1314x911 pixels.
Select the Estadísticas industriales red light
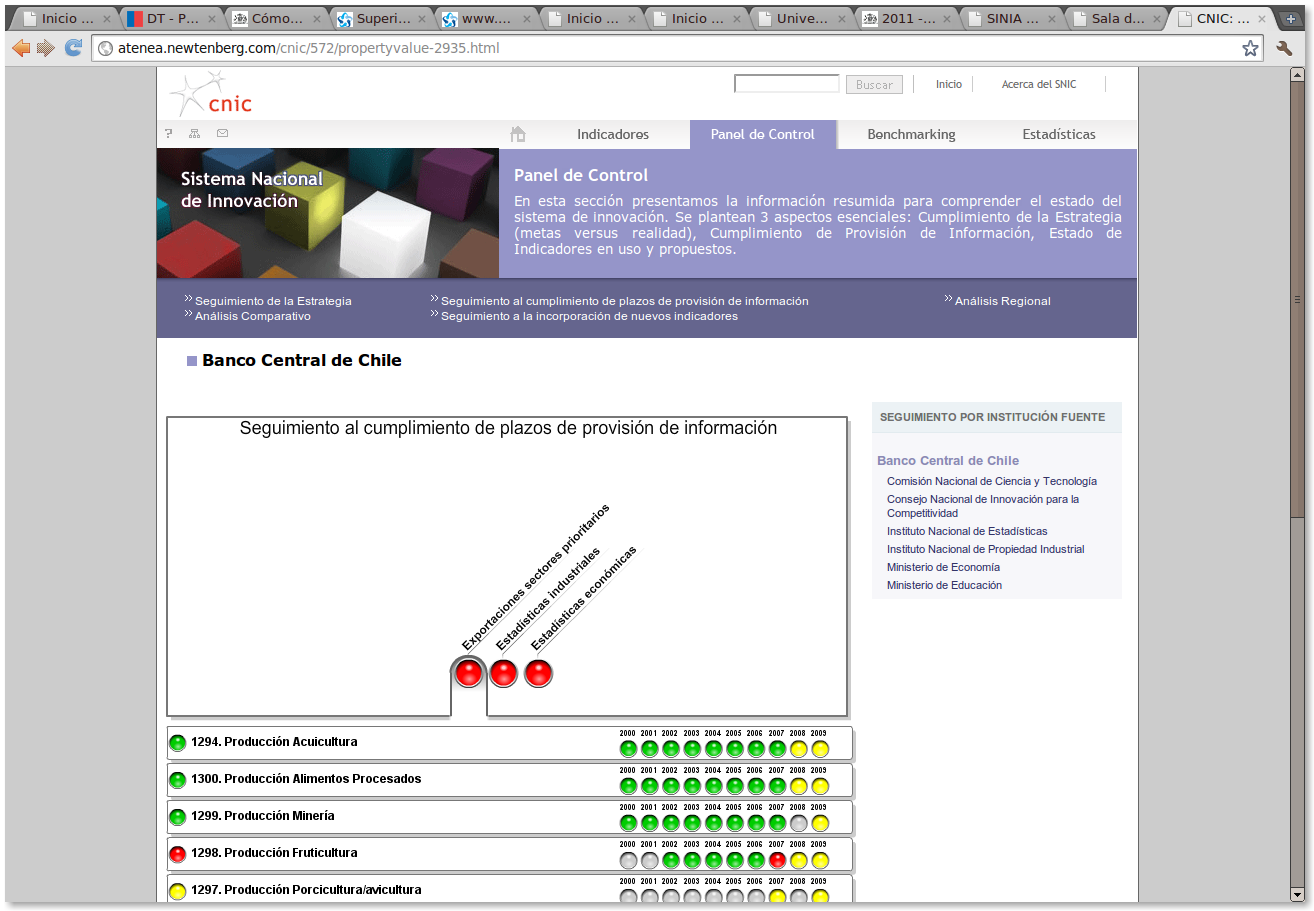click(503, 673)
